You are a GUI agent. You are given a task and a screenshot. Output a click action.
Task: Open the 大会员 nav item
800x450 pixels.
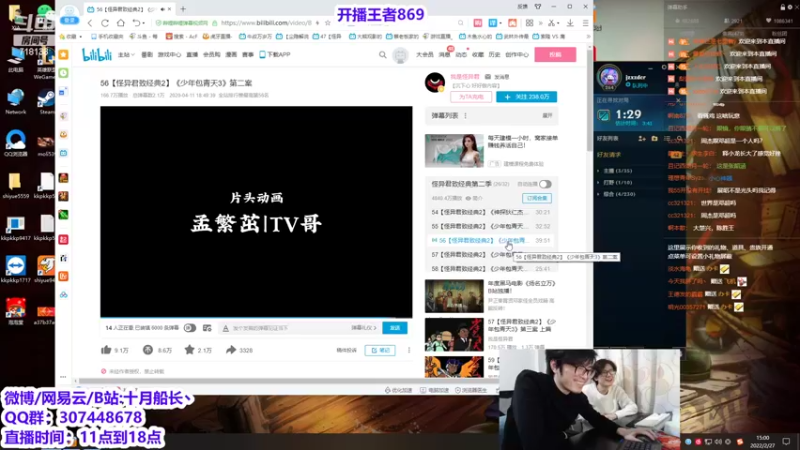pos(424,55)
